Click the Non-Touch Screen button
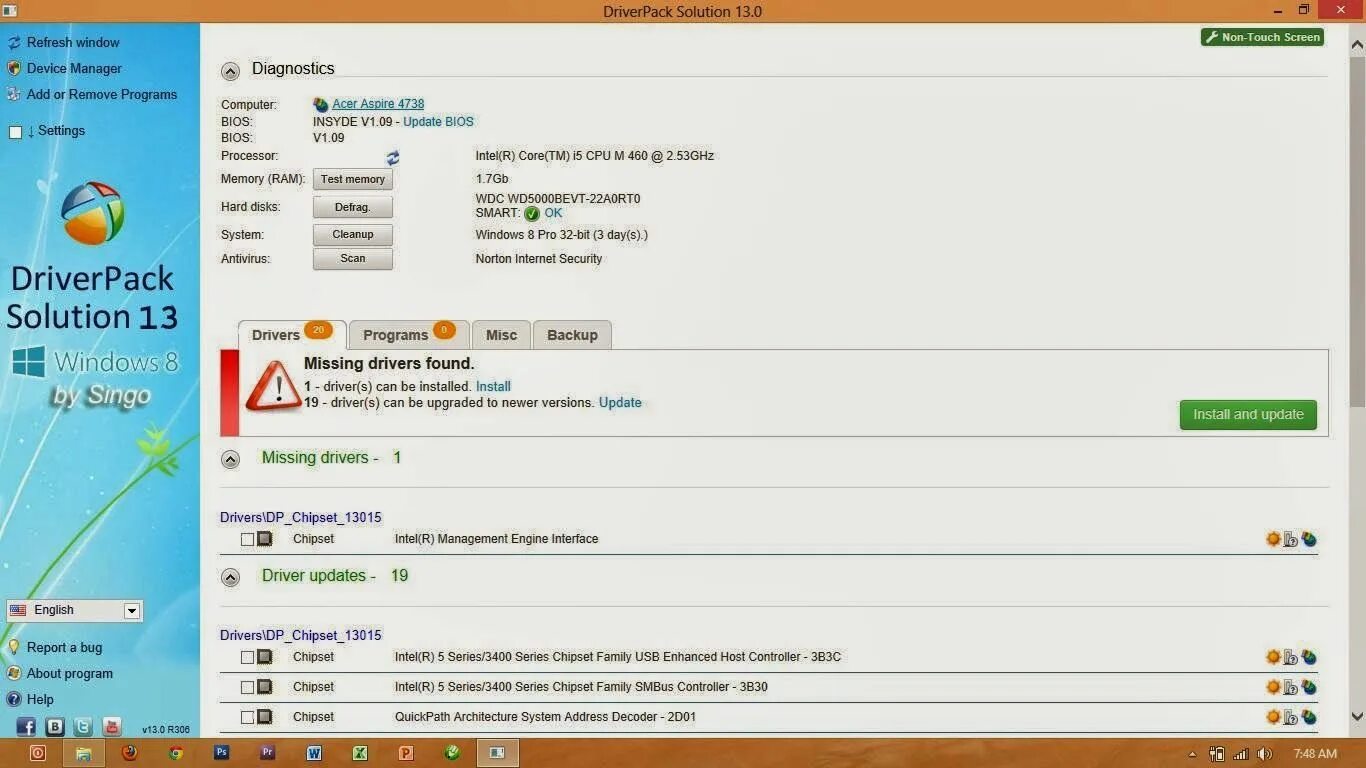Screen dimensions: 1366x768 1262,37
